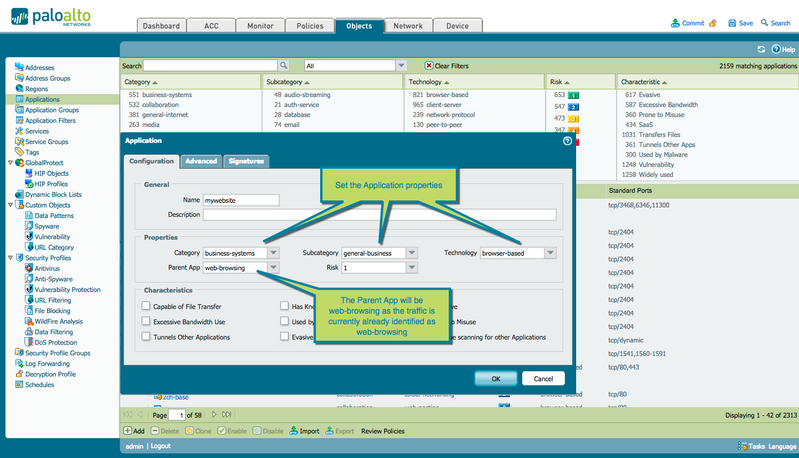Click the Logout link
This screenshot has width=799, height=458.
(161, 446)
